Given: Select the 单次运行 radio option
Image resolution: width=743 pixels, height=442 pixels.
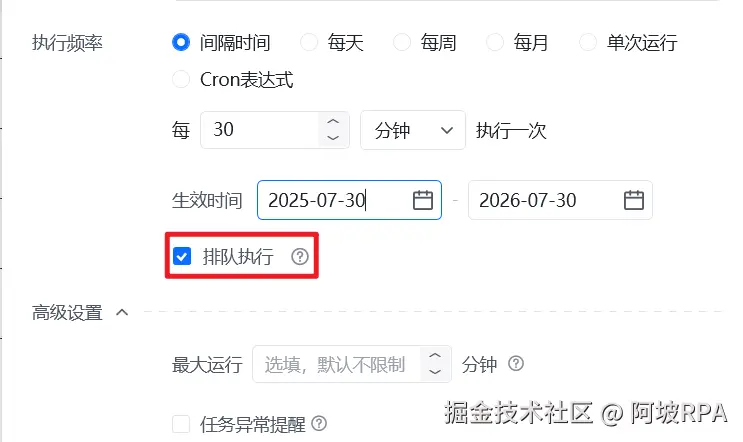Looking at the screenshot, I should [x=588, y=42].
